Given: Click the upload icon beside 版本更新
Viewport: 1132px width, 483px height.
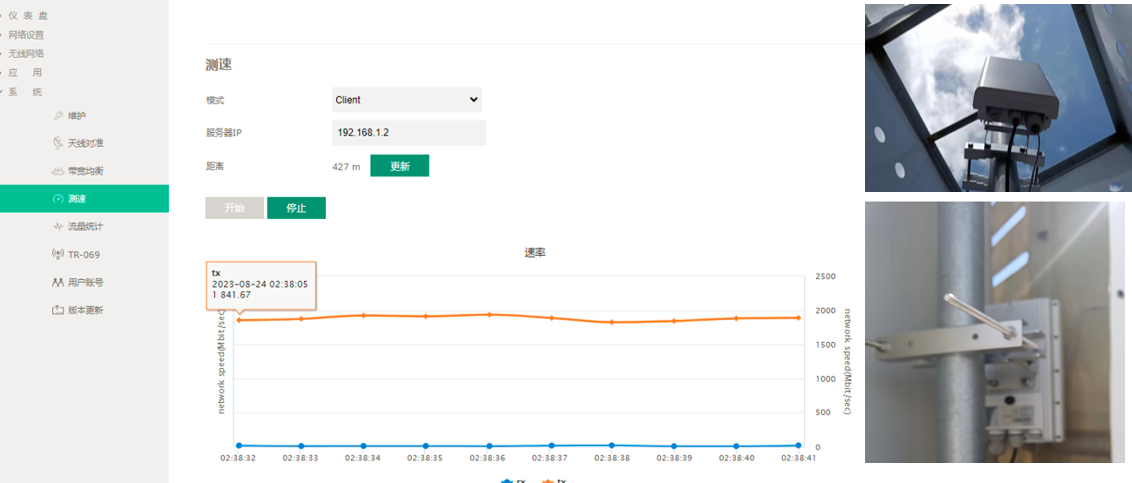Looking at the screenshot, I should [x=58, y=310].
